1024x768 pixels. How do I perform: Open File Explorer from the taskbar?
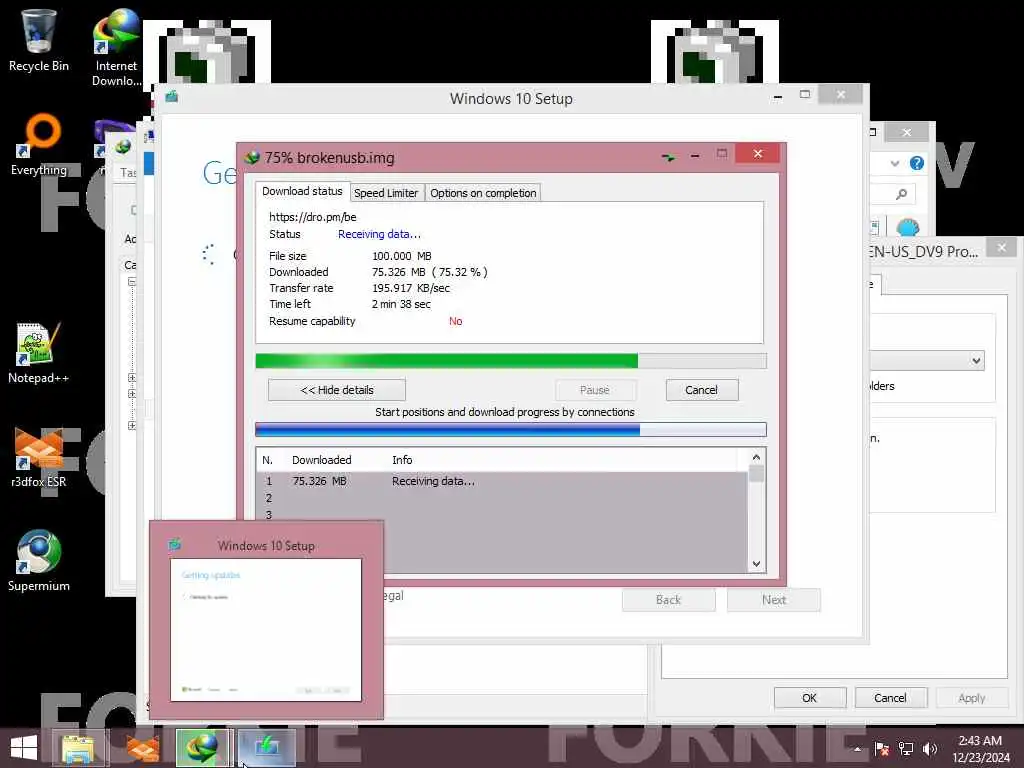coord(78,748)
